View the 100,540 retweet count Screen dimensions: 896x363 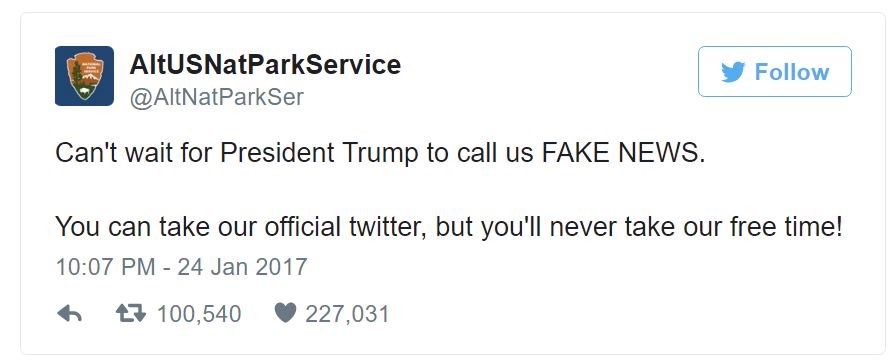[199, 314]
